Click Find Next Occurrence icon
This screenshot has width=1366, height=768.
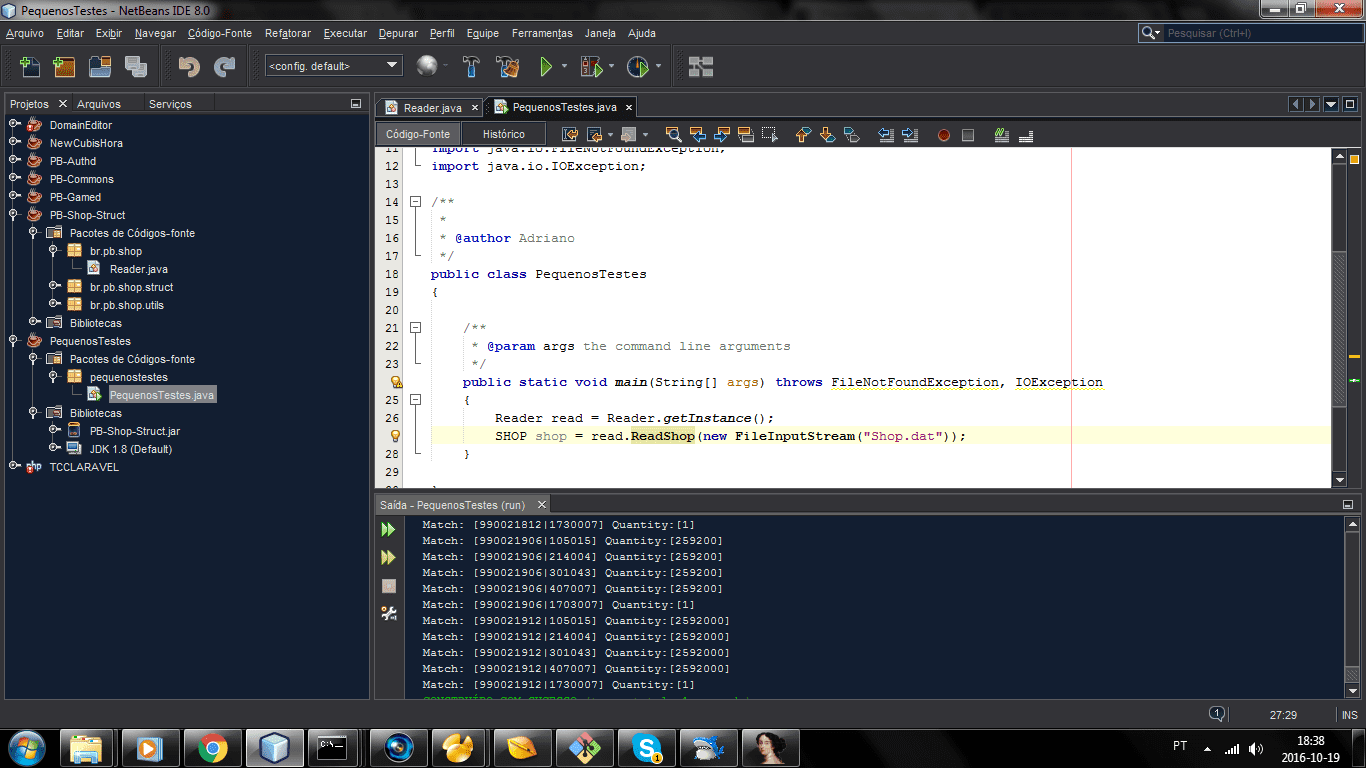[x=721, y=134]
